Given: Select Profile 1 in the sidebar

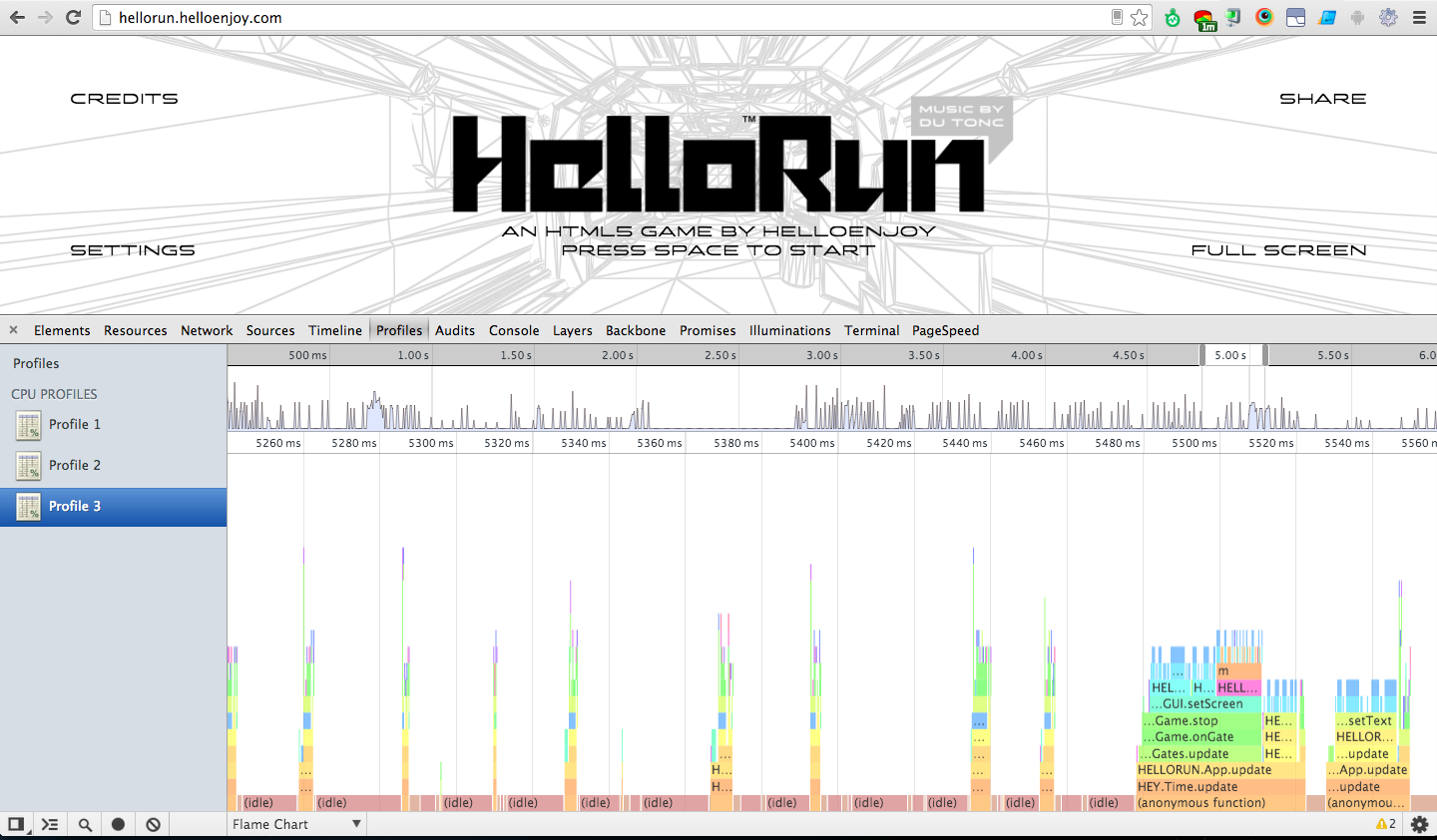Looking at the screenshot, I should click(75, 425).
